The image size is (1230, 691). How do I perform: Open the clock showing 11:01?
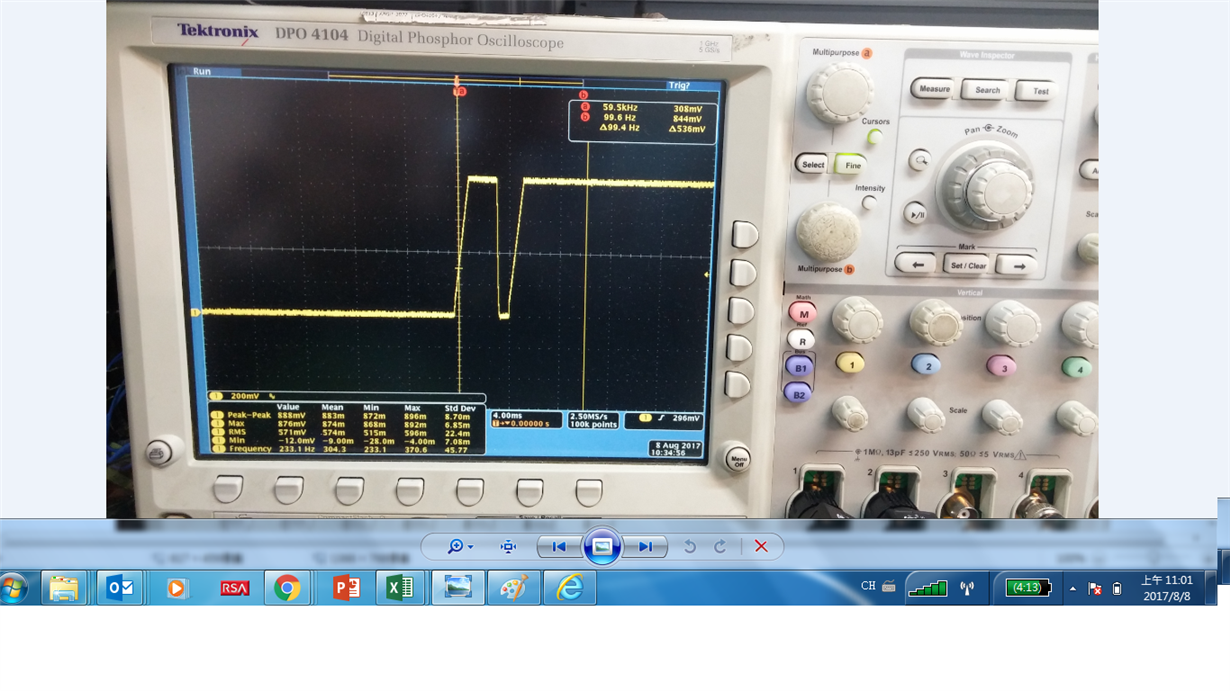[1166, 580]
